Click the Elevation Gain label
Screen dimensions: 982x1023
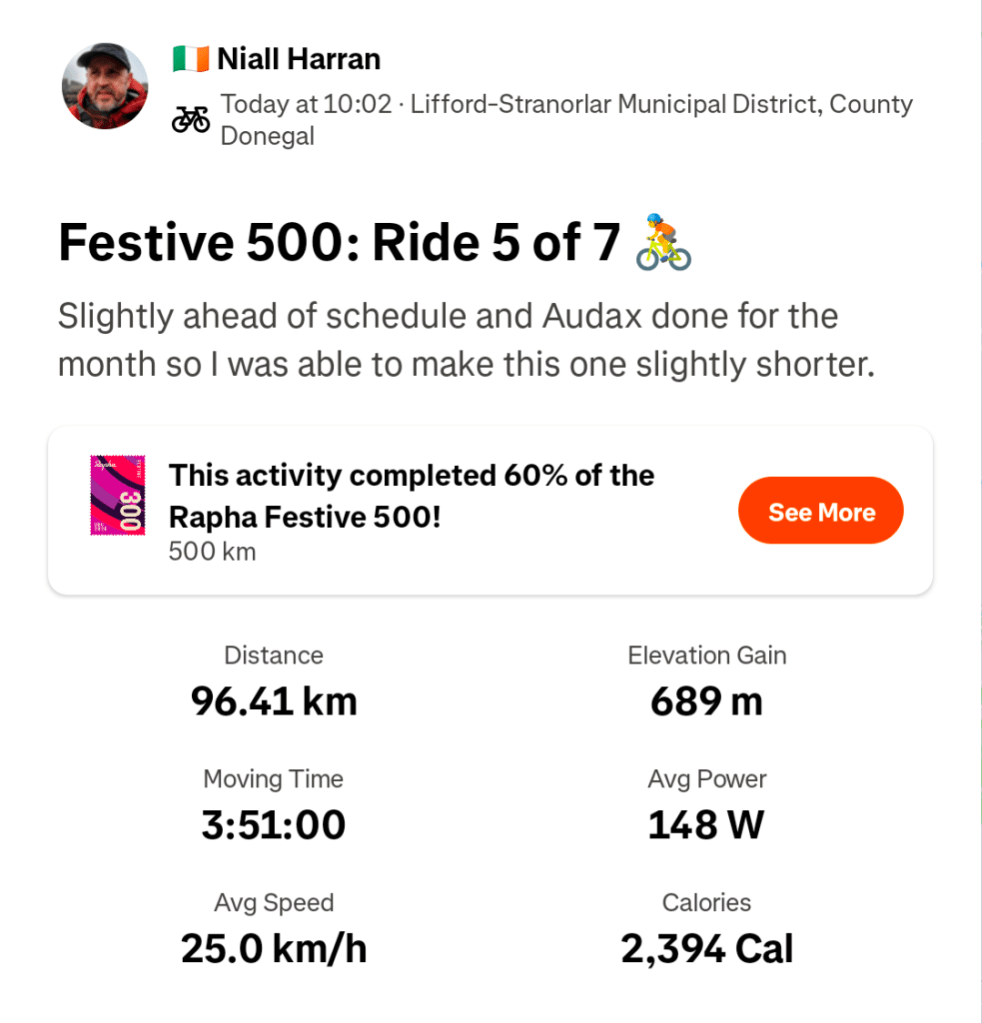click(706, 656)
